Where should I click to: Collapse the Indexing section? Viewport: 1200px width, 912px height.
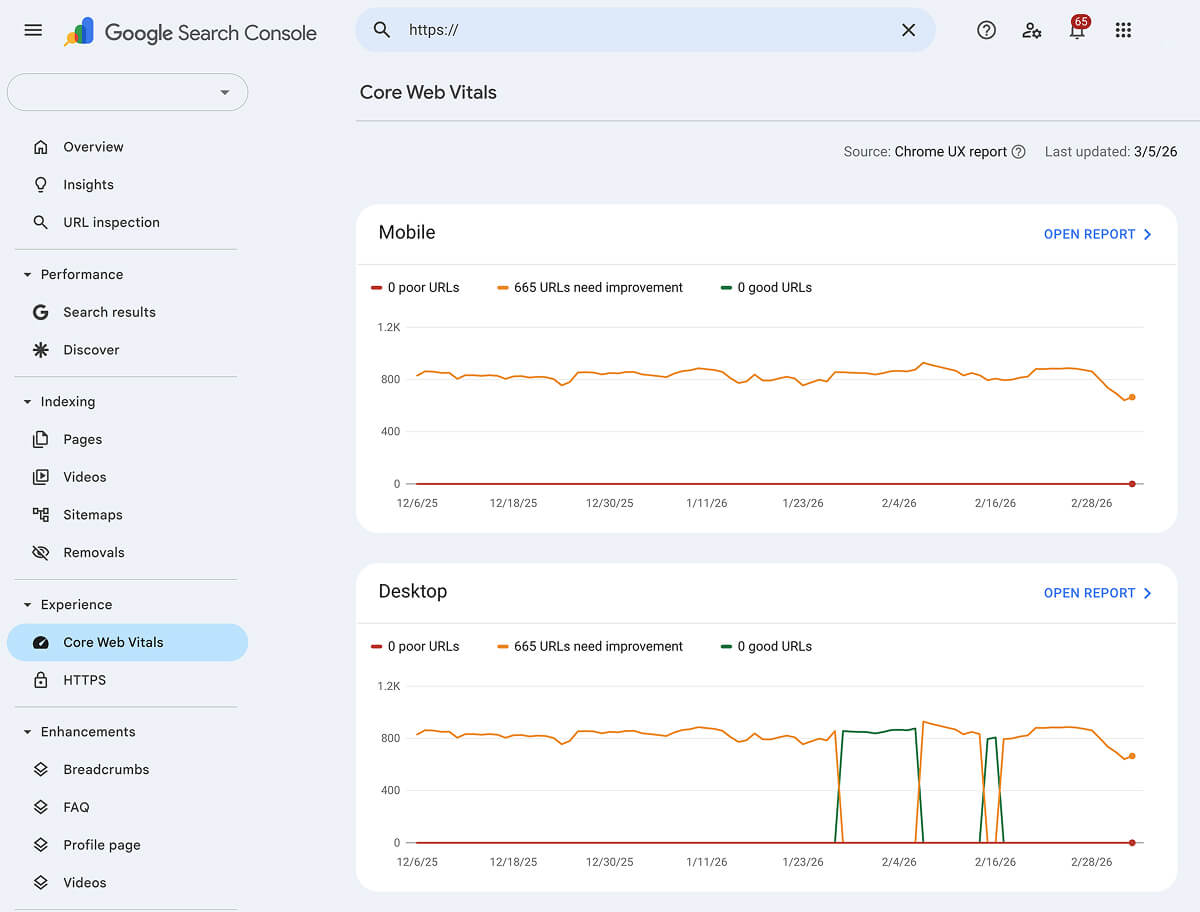tap(27, 402)
